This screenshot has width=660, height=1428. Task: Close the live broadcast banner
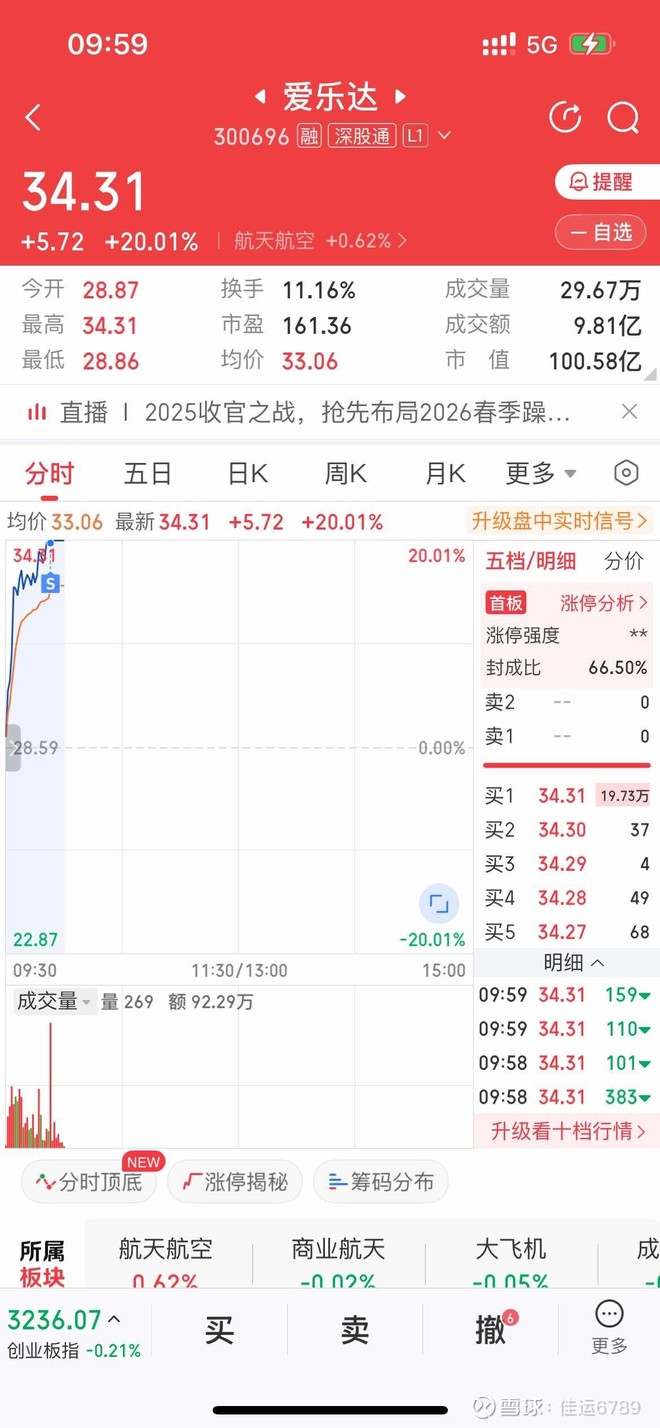[629, 411]
